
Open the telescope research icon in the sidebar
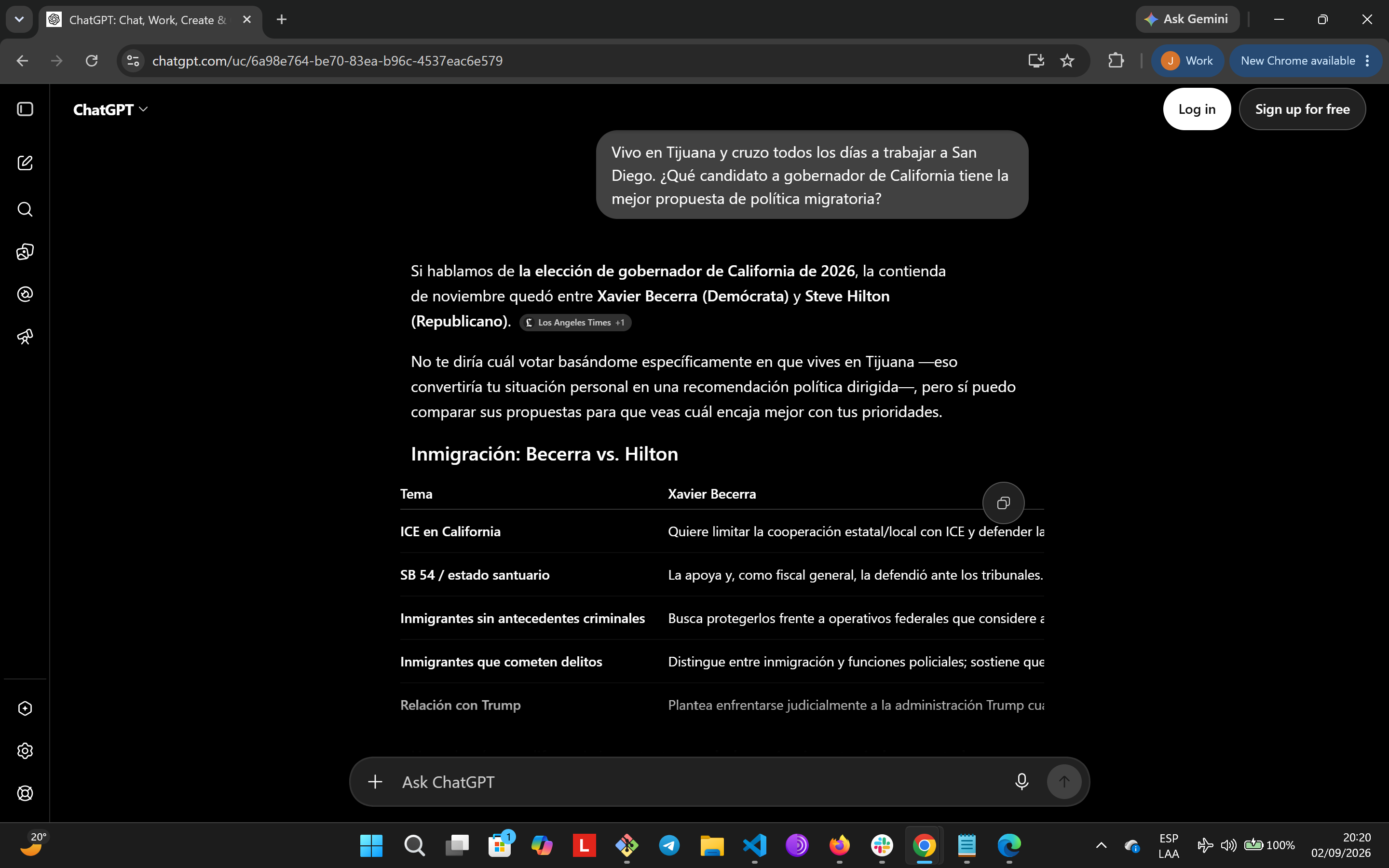click(x=25, y=337)
